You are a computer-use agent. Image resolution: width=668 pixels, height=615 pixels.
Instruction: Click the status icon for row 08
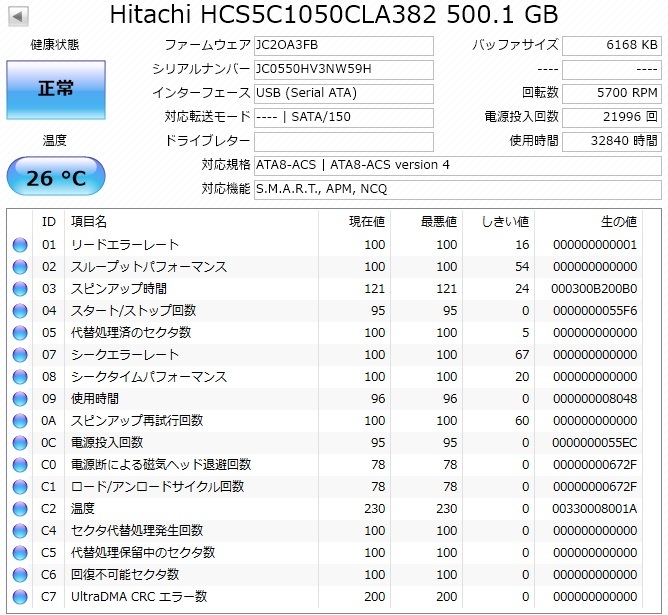click(x=20, y=377)
